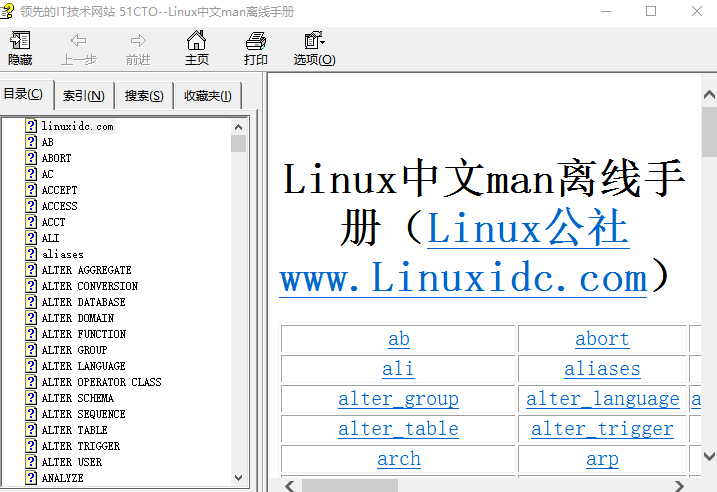Viewport: 717px width, 492px height.
Task: Open the www.Linuxidc.com heading link
Action: coord(463,277)
